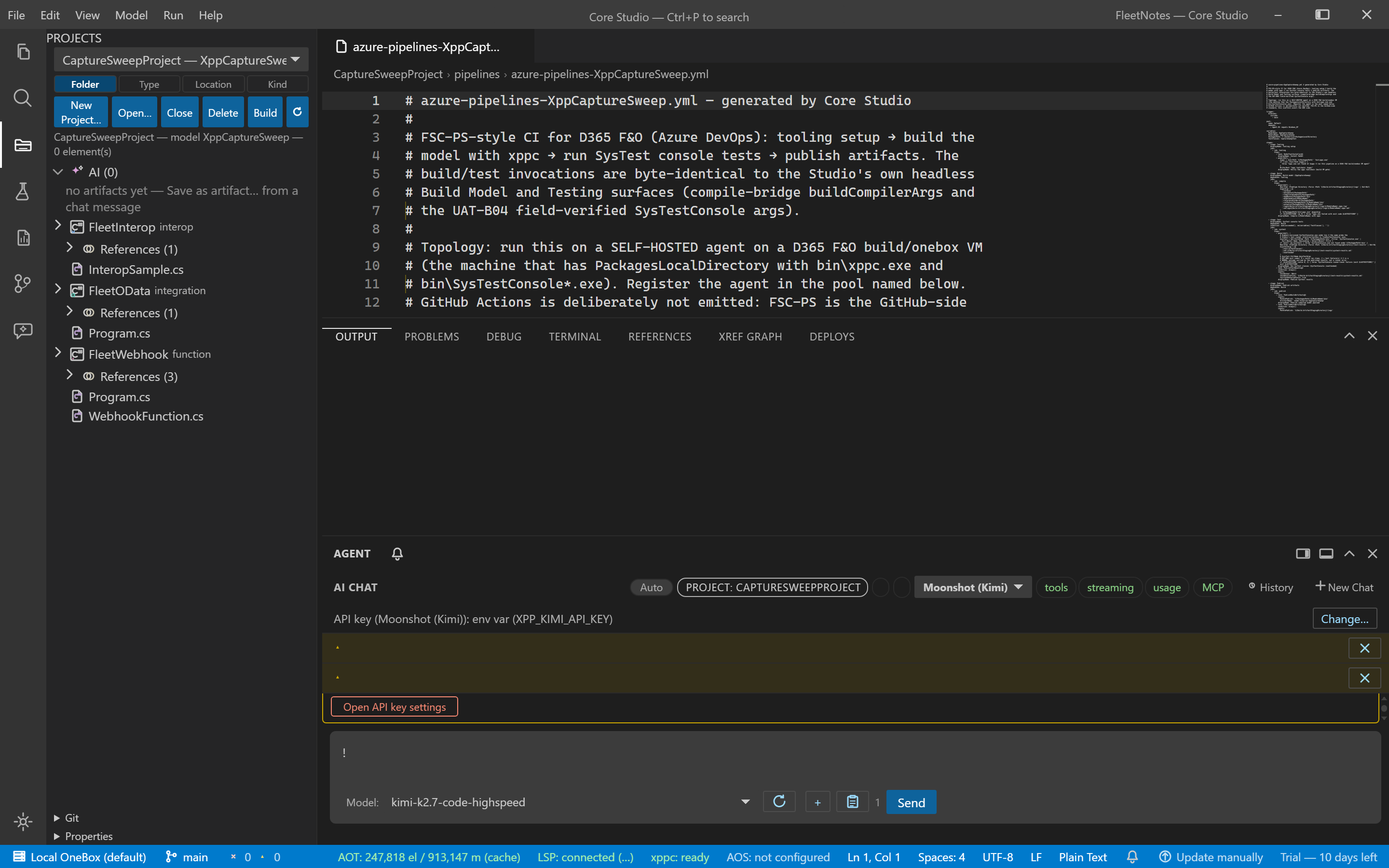
Task: Maximize the agent panel with chevron
Action: click(x=1349, y=554)
